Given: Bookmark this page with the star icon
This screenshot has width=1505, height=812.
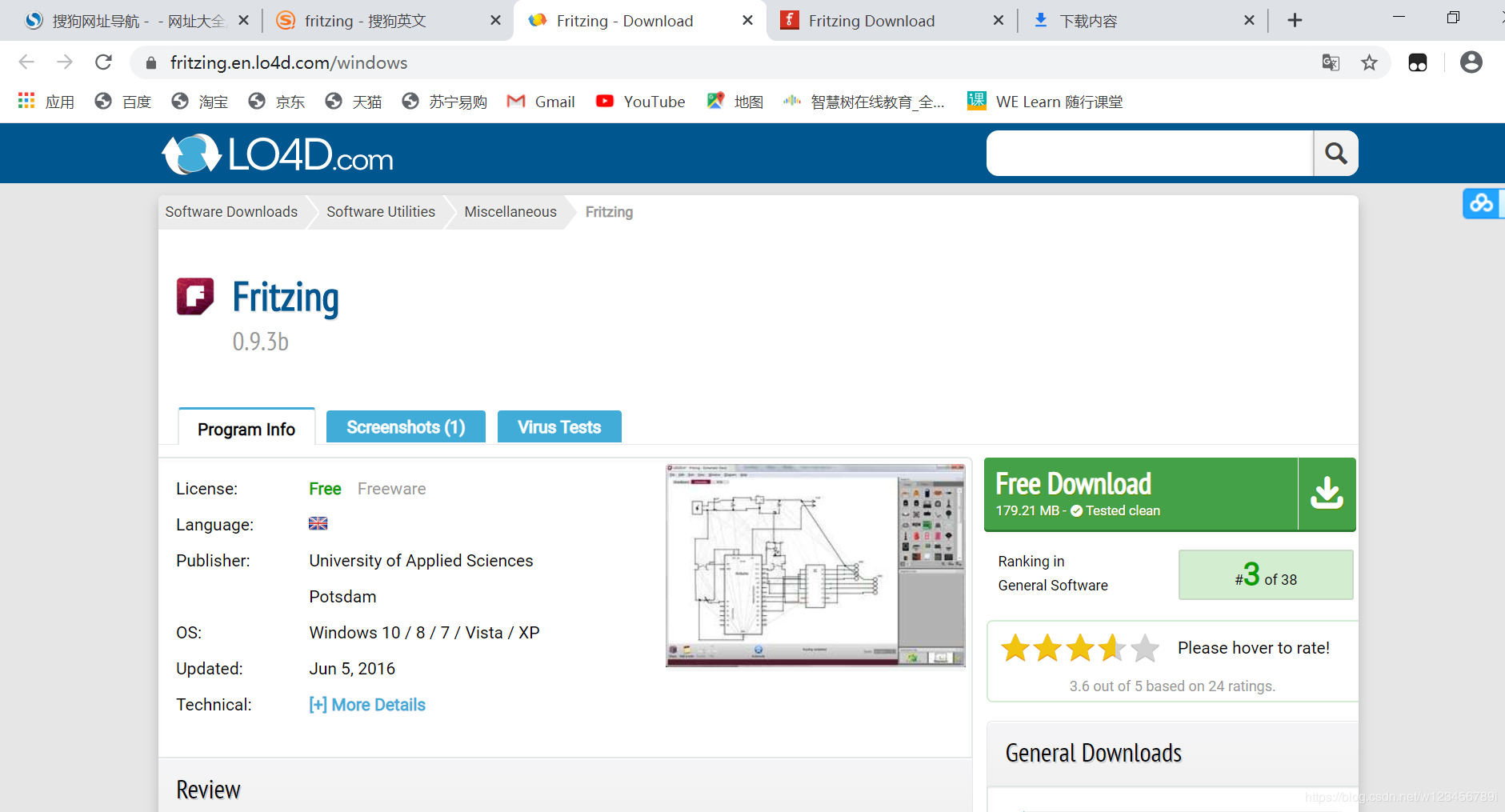Looking at the screenshot, I should (1370, 62).
